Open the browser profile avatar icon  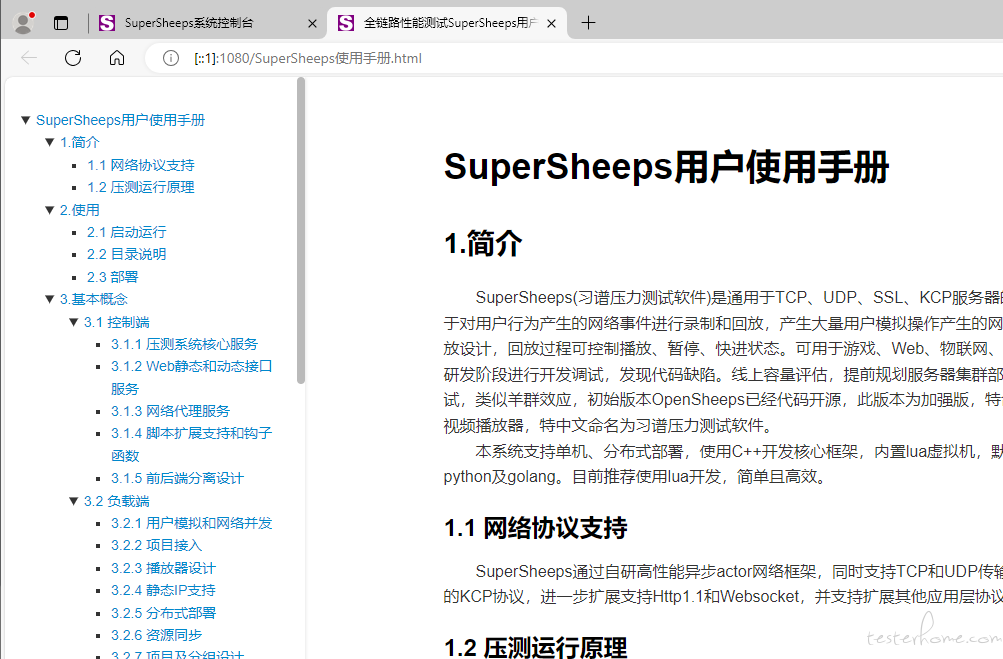coord(24,23)
